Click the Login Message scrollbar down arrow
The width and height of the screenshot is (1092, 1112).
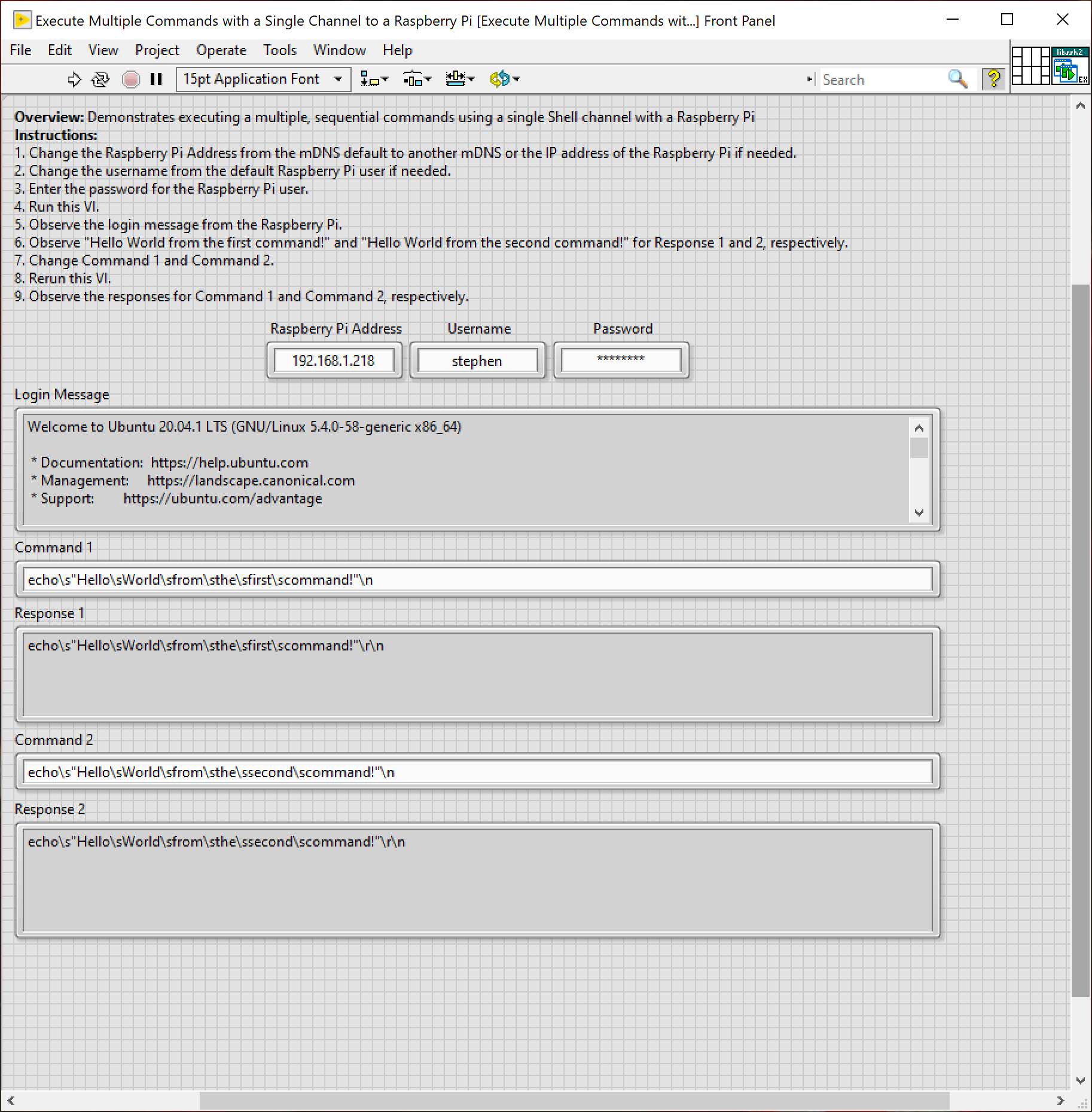pyautogui.click(x=919, y=512)
